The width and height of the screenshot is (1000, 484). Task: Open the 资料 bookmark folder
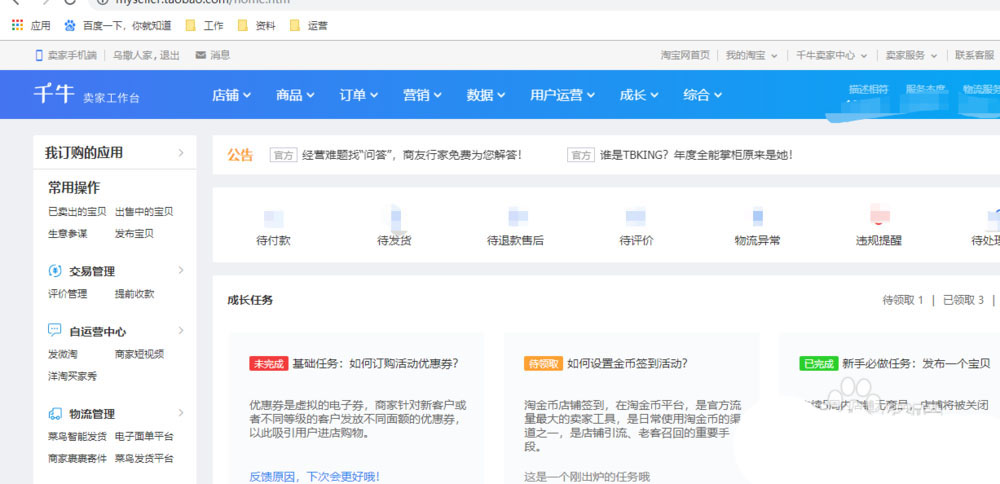[x=256, y=26]
